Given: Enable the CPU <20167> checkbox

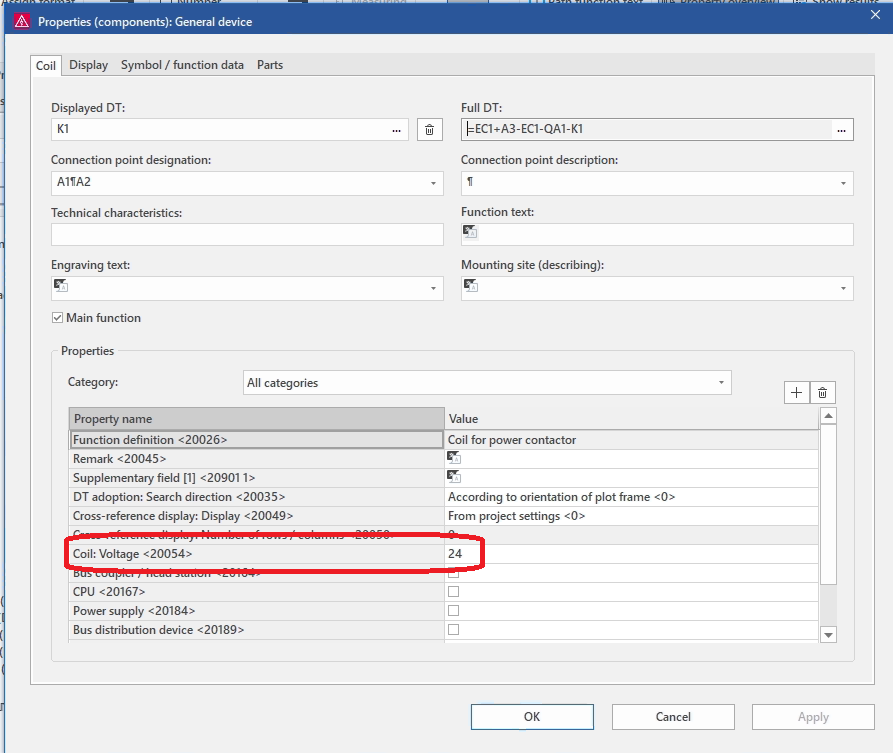Looking at the screenshot, I should point(454,592).
